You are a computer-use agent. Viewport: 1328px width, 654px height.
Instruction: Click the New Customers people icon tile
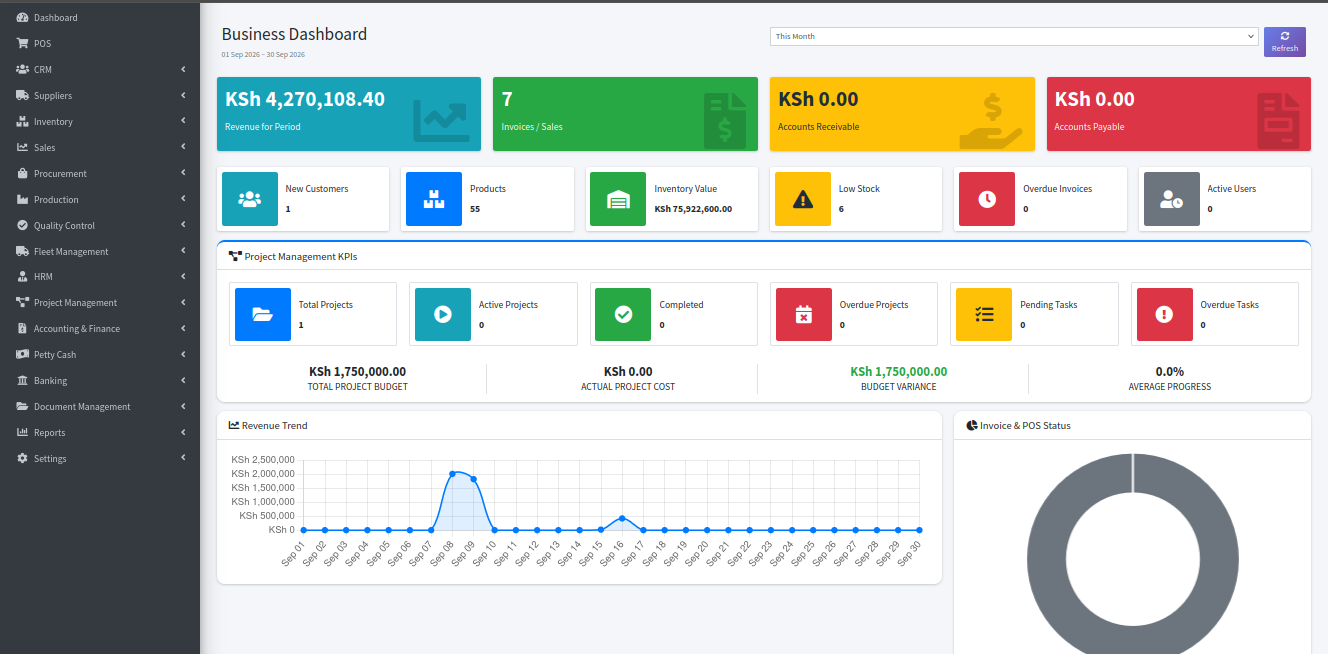point(250,199)
